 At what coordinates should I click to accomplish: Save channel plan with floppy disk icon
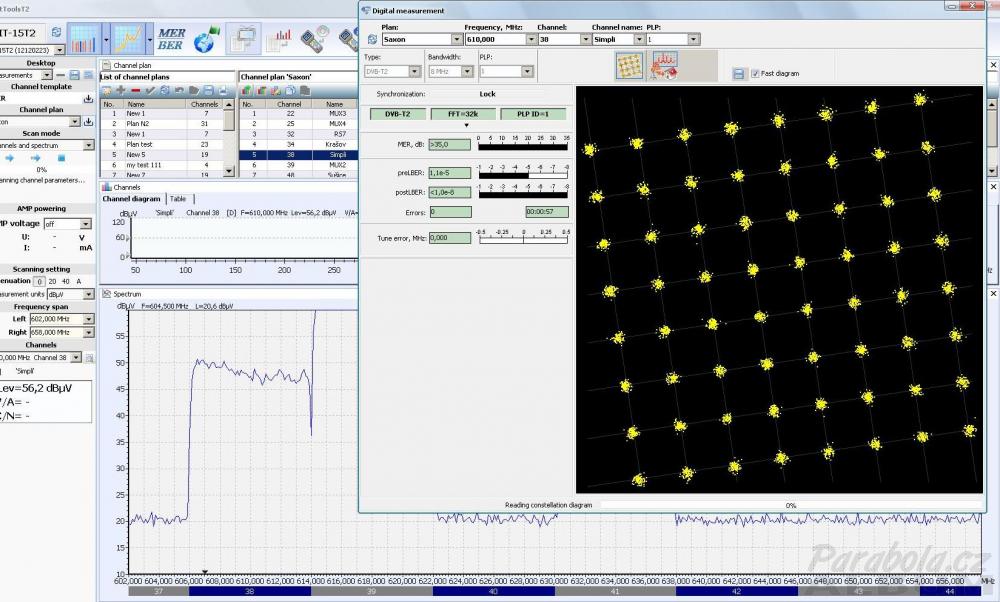click(209, 91)
